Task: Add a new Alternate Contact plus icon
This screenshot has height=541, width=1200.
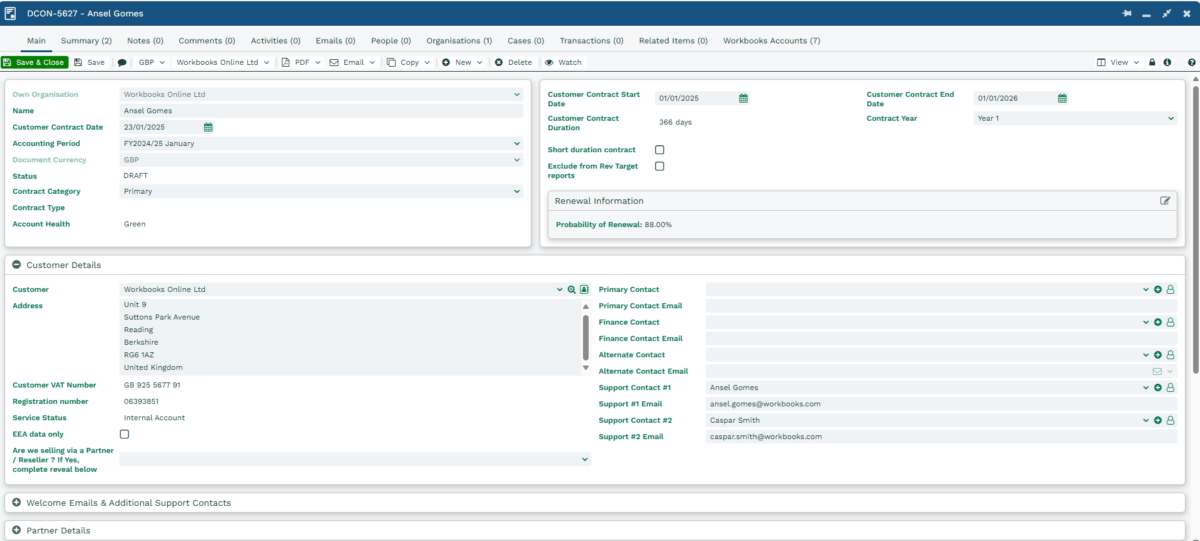Action: coord(1158,355)
